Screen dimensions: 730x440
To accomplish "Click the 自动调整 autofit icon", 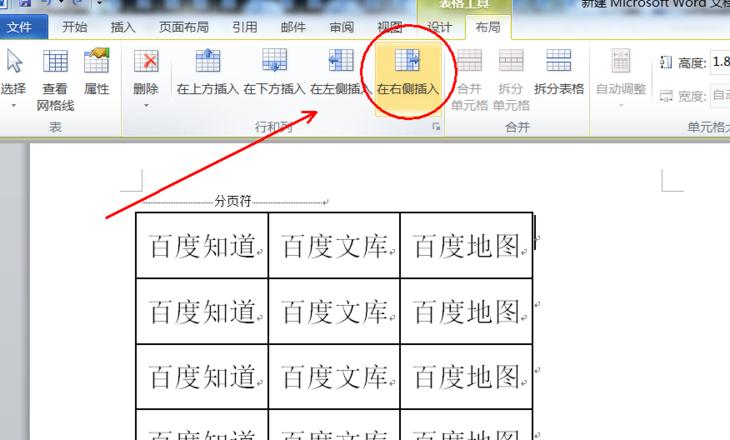I will pyautogui.click(x=621, y=61).
